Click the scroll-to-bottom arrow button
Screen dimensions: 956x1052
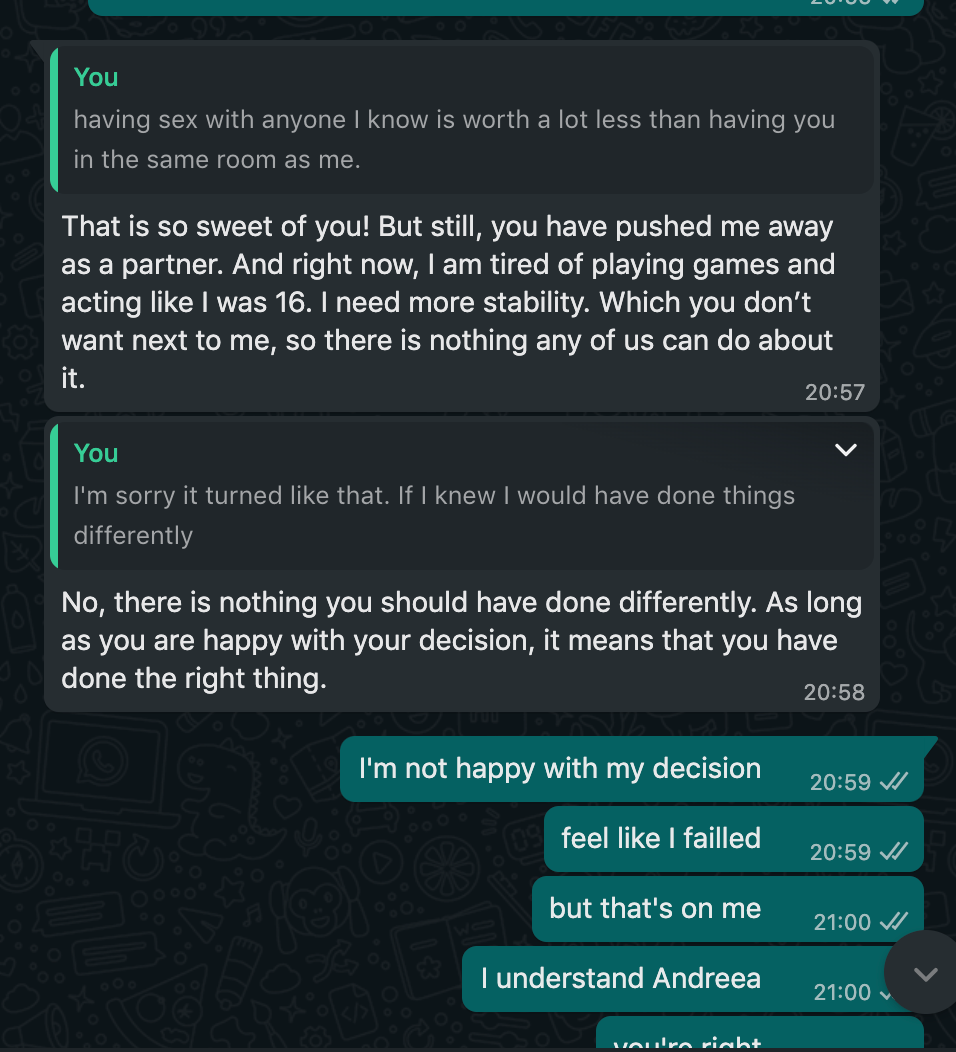[x=925, y=973]
